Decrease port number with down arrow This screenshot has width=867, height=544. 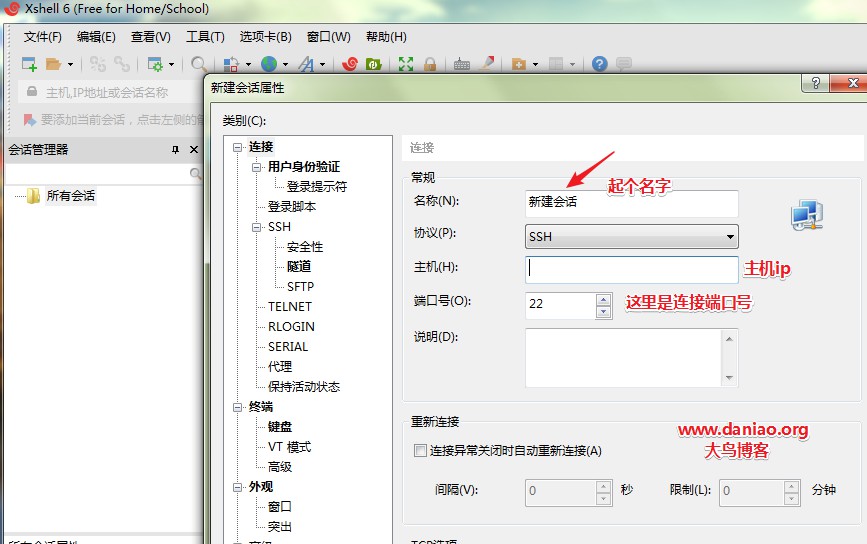[x=604, y=312]
